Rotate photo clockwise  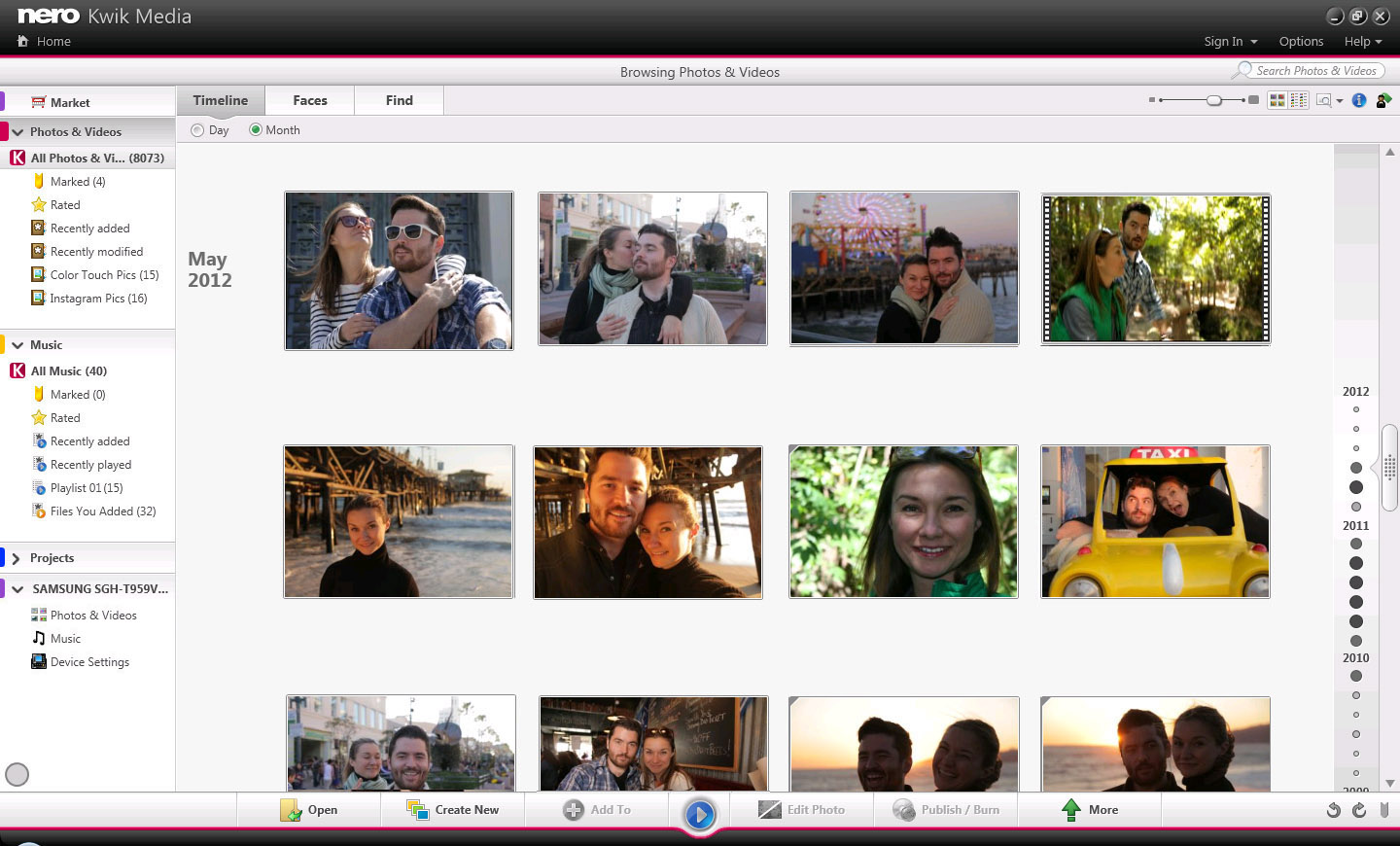coord(1359,810)
